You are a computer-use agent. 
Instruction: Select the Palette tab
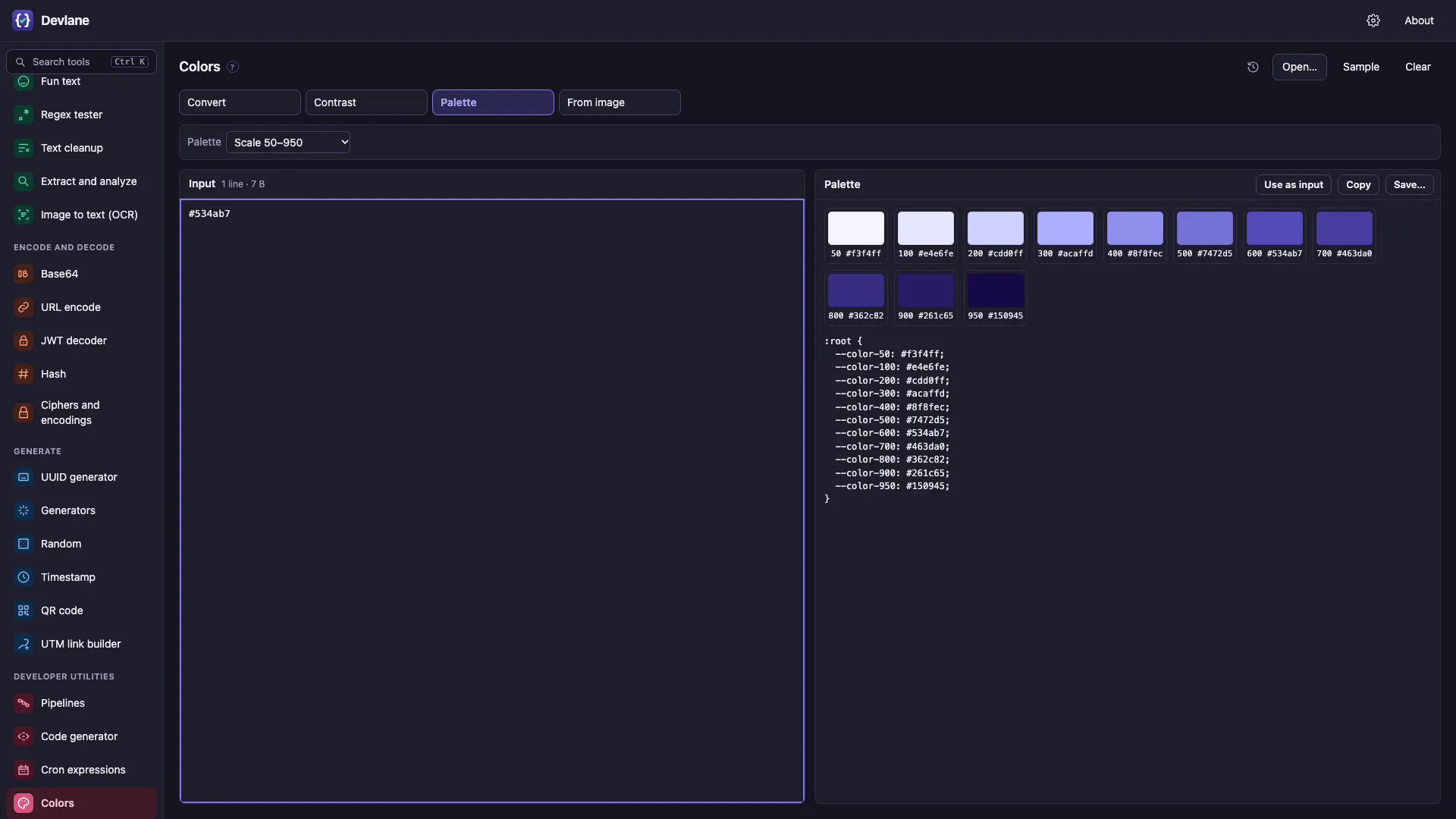point(493,102)
